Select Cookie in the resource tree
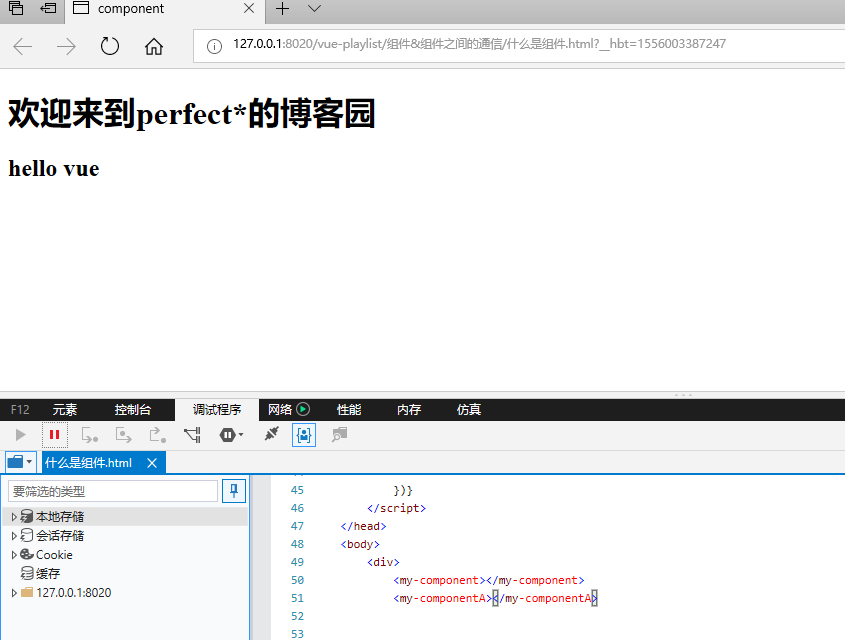The height and width of the screenshot is (640, 845). (x=54, y=554)
